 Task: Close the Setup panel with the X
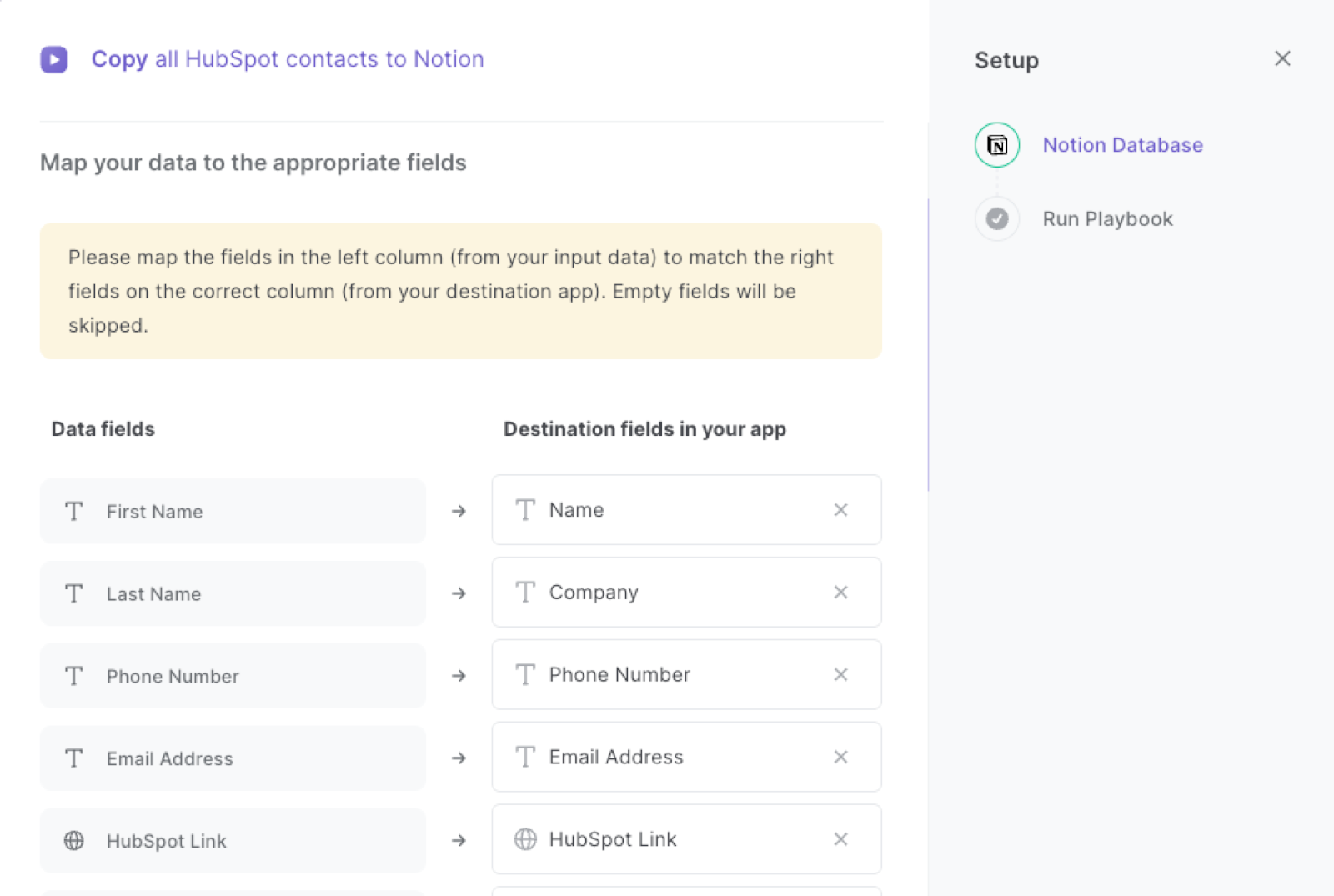tap(1282, 58)
